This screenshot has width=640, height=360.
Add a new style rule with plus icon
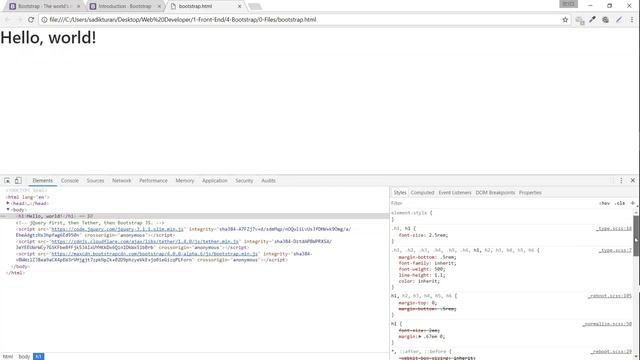point(633,203)
